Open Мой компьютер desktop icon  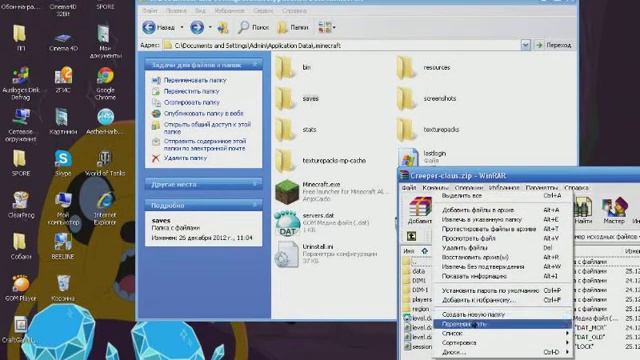[x=63, y=208]
